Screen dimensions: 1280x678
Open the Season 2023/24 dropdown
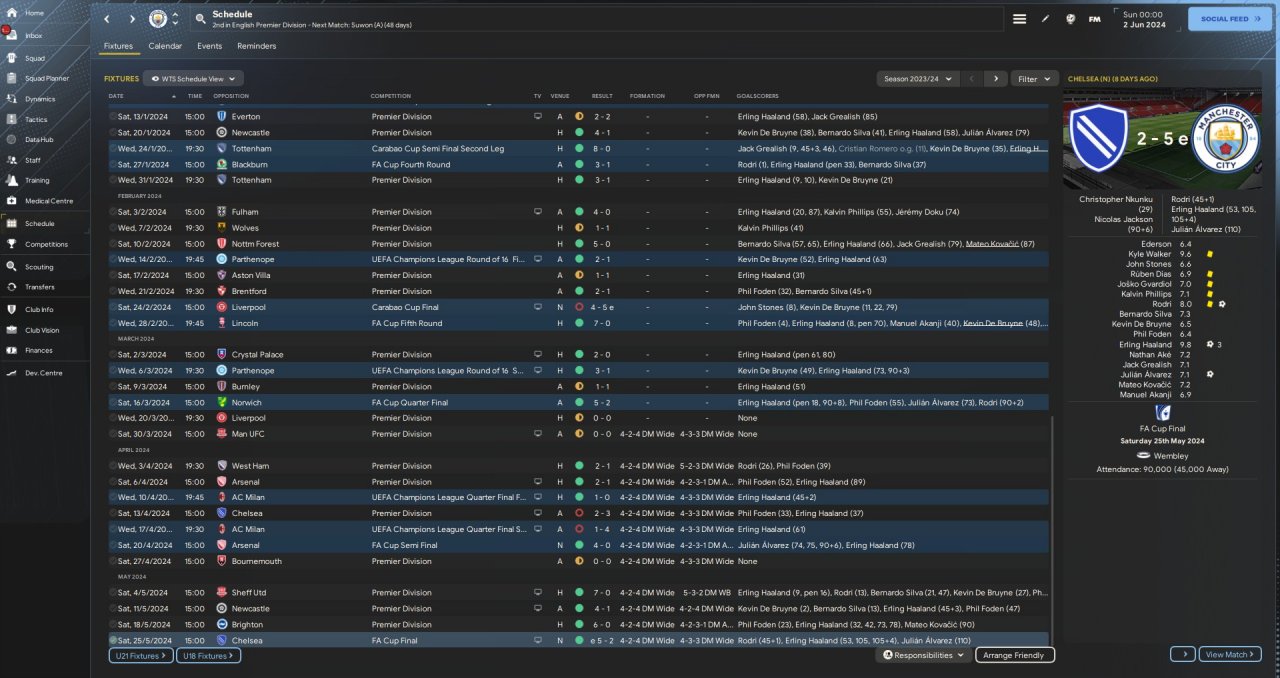tap(917, 78)
